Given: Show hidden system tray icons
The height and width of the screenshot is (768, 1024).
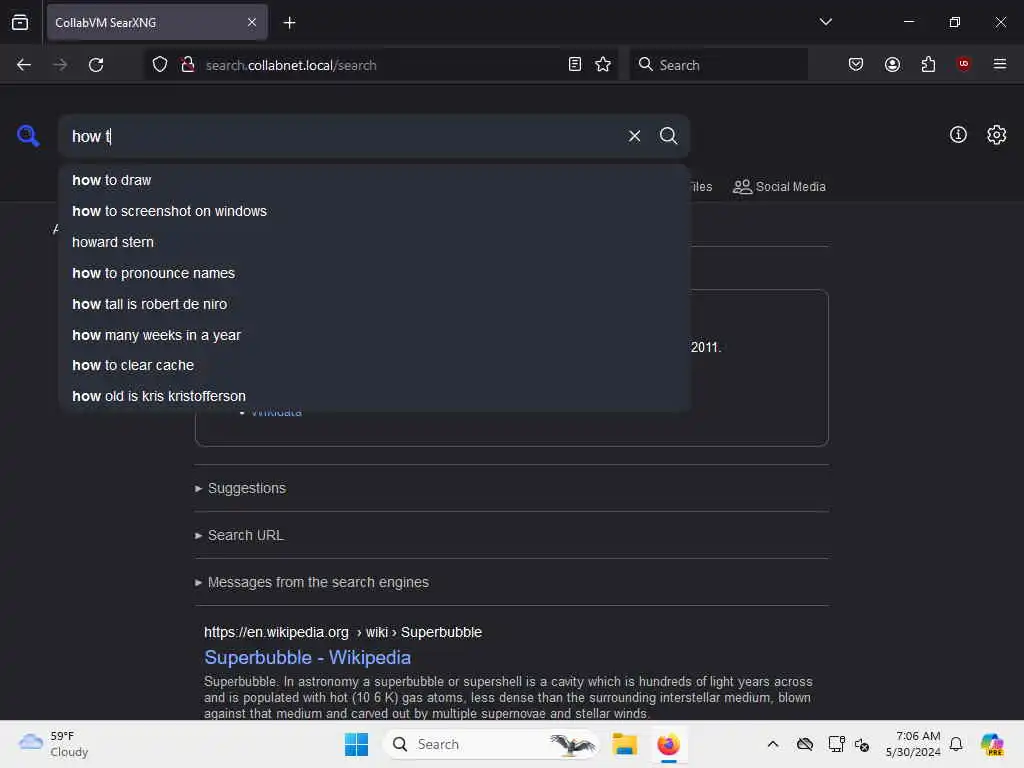Looking at the screenshot, I should click(773, 744).
